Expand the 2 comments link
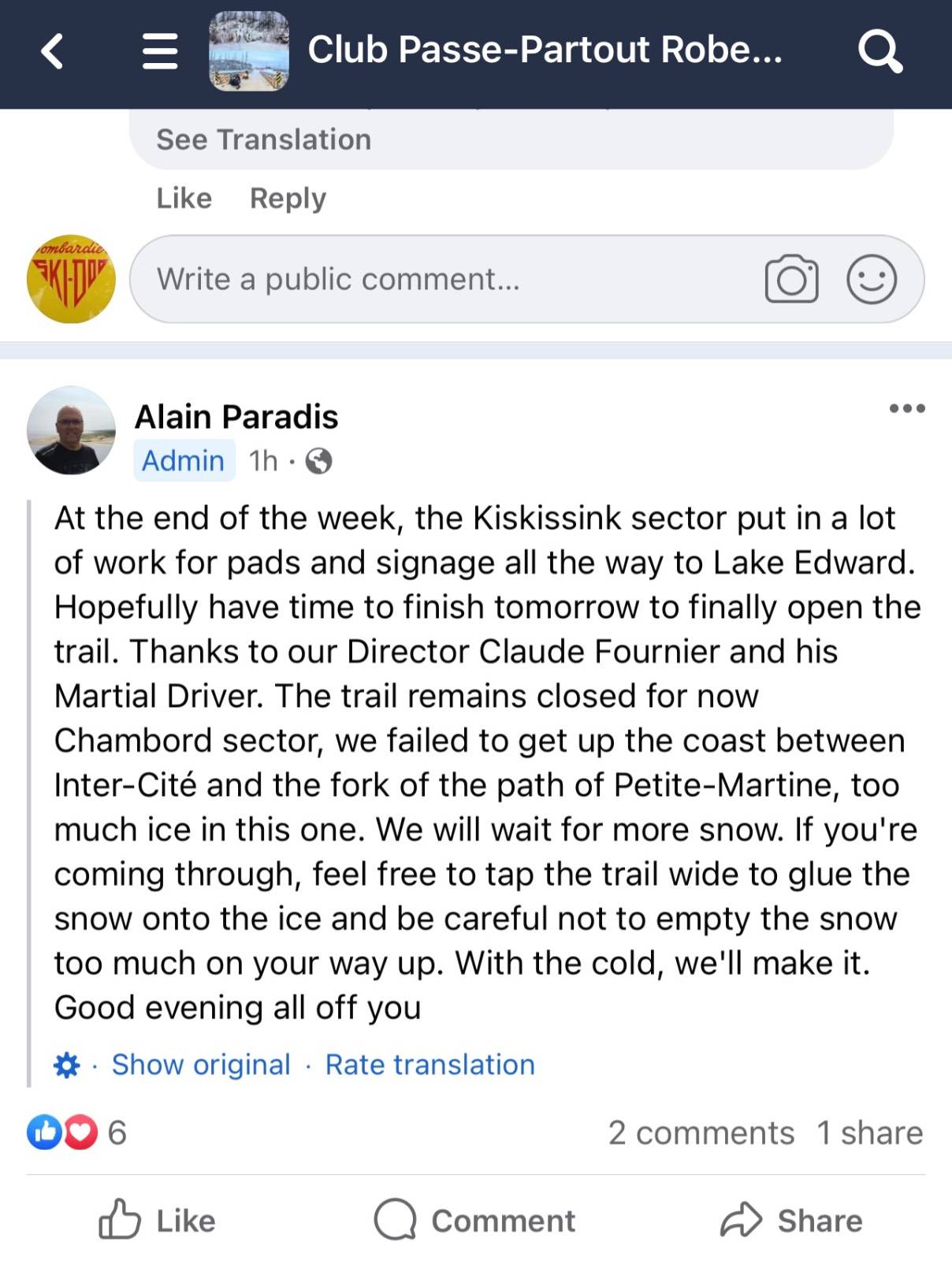Viewport: 952px width, 1261px height. 701,1133
